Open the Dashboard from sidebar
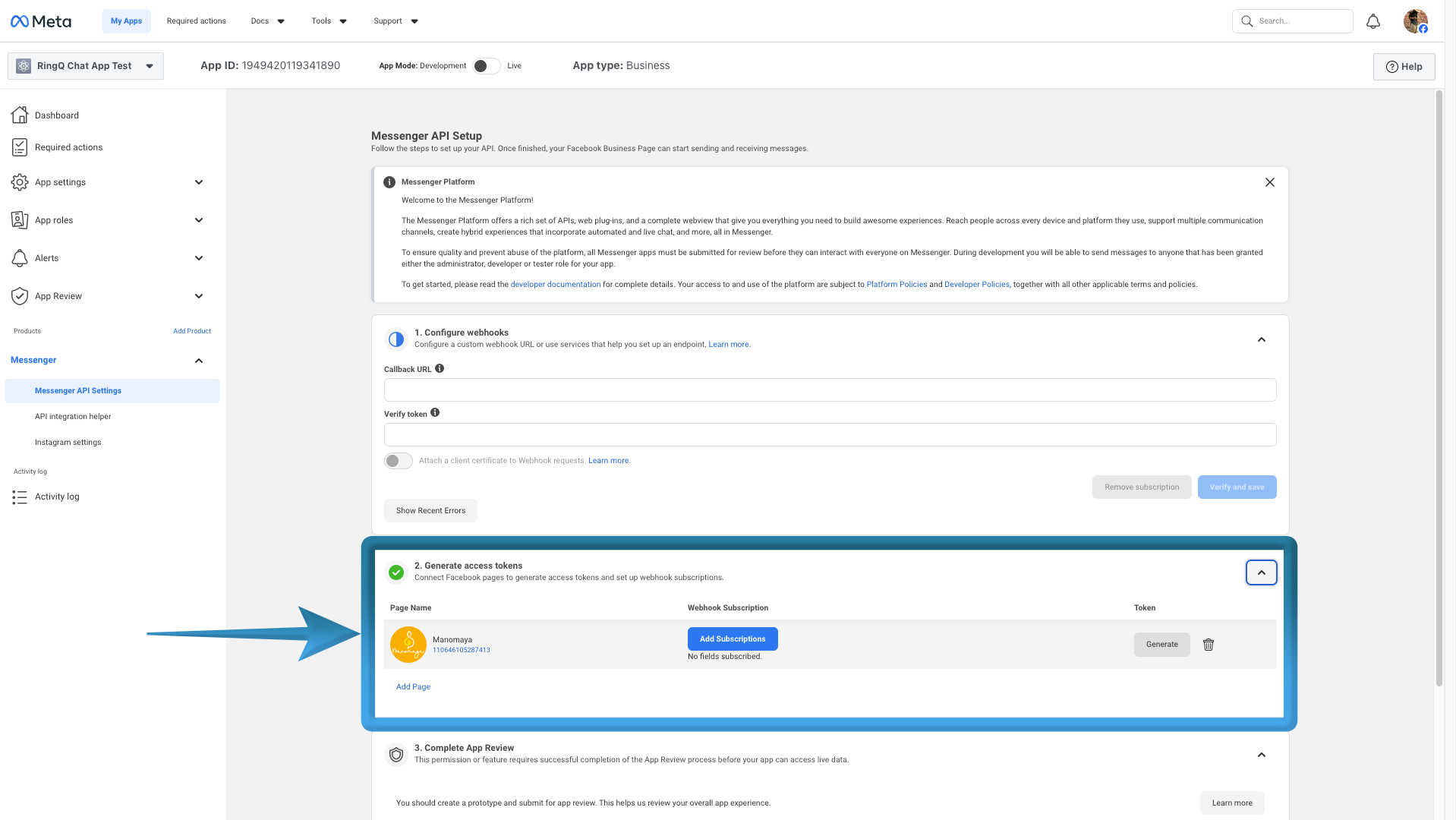 pyautogui.click(x=56, y=115)
